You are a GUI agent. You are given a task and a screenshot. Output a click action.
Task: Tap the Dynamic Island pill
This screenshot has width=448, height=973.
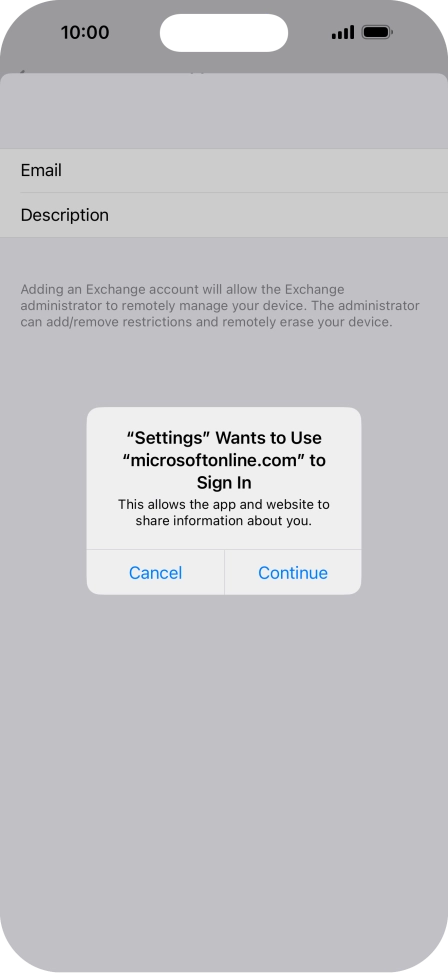pyautogui.click(x=224, y=32)
